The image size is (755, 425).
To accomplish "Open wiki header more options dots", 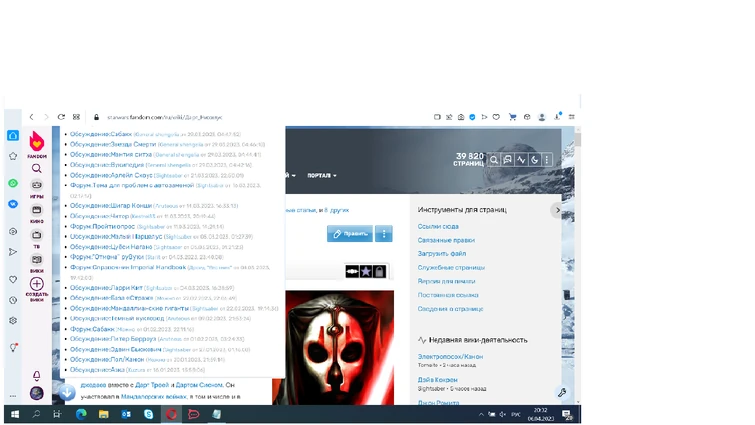I will (547, 160).
